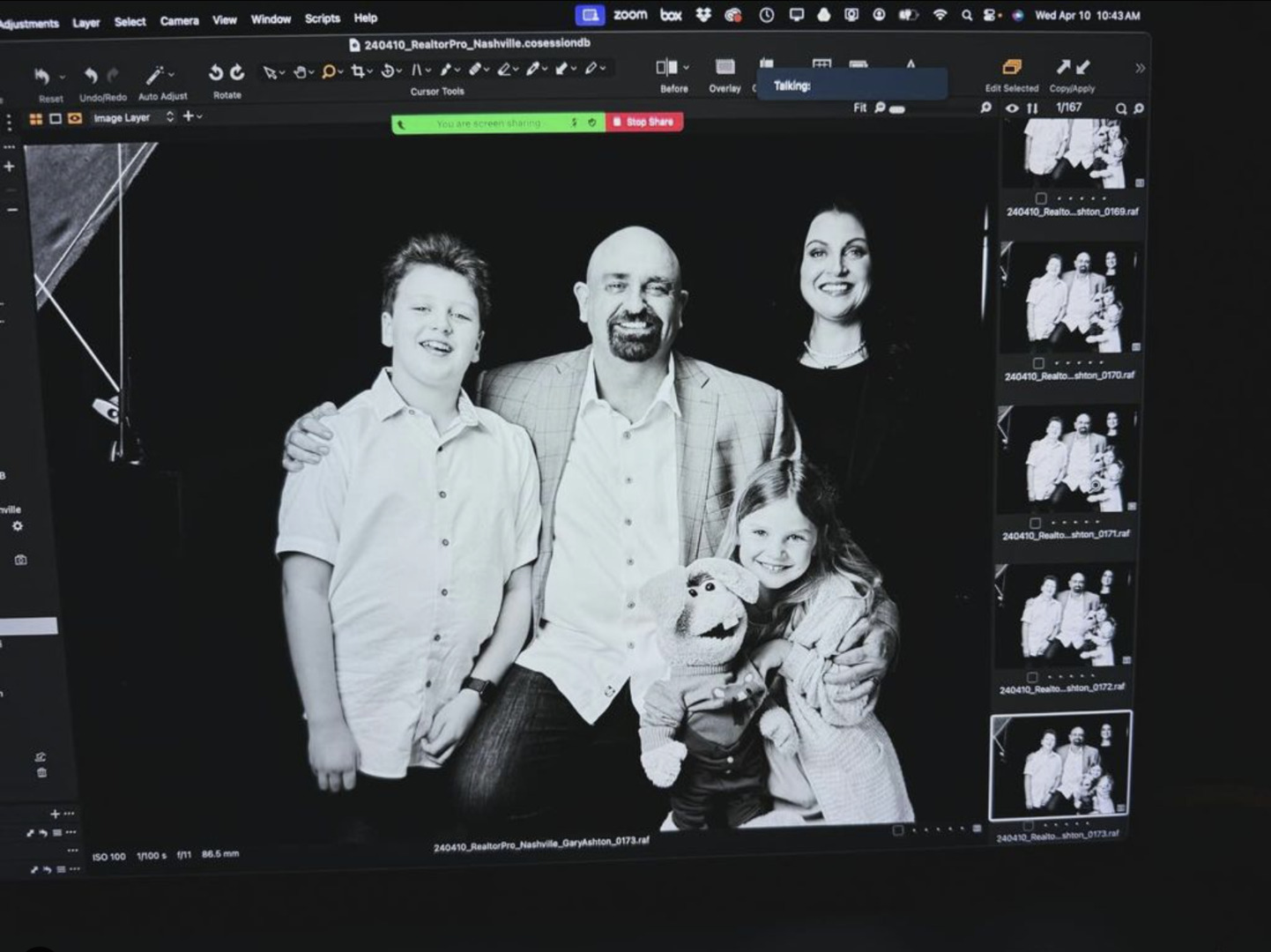Tick the color tag box under thumbnail 0172
The width and height of the screenshot is (1271, 952).
(1032, 677)
